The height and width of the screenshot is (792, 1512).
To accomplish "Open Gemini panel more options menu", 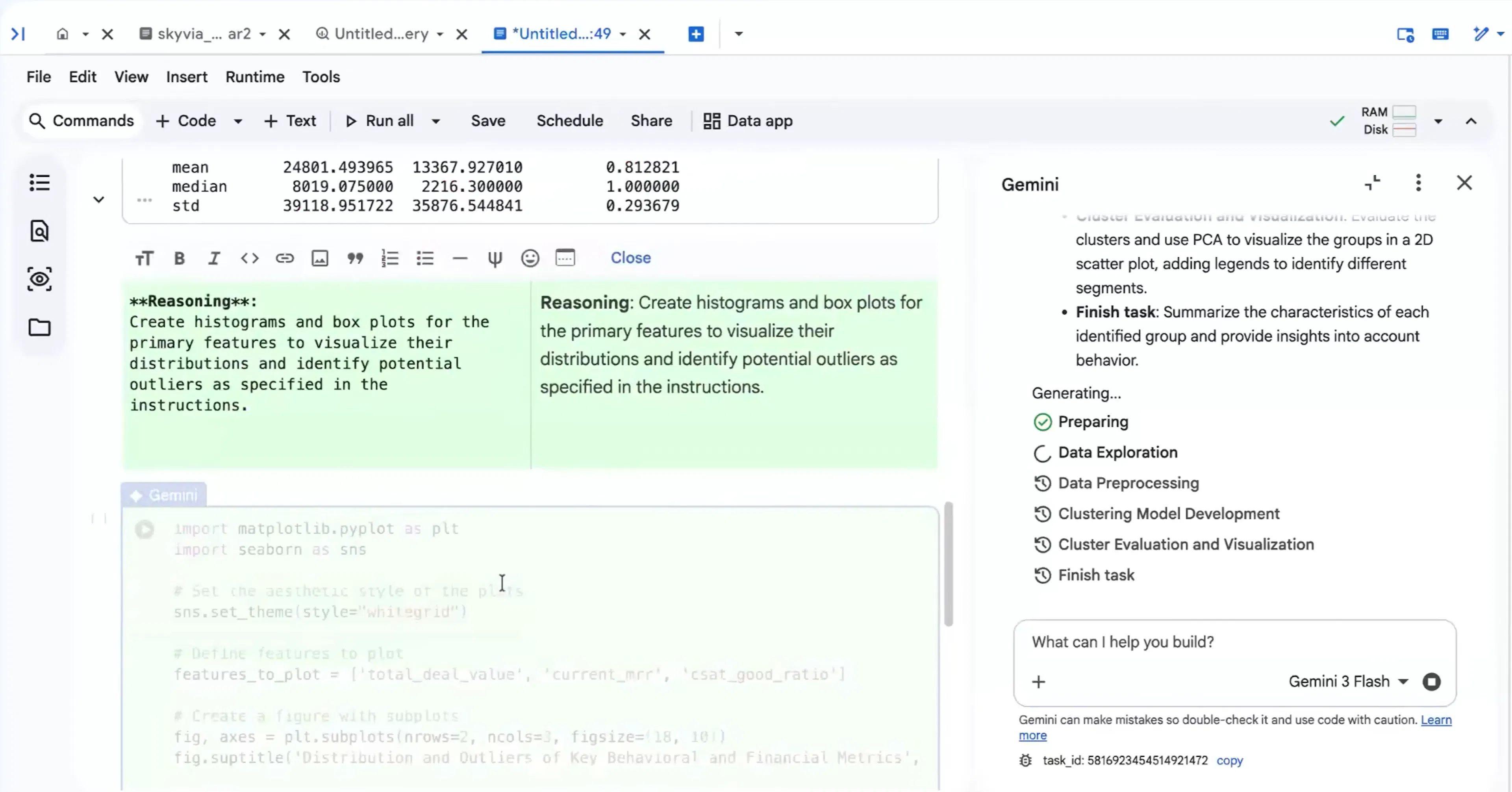I will (x=1418, y=183).
